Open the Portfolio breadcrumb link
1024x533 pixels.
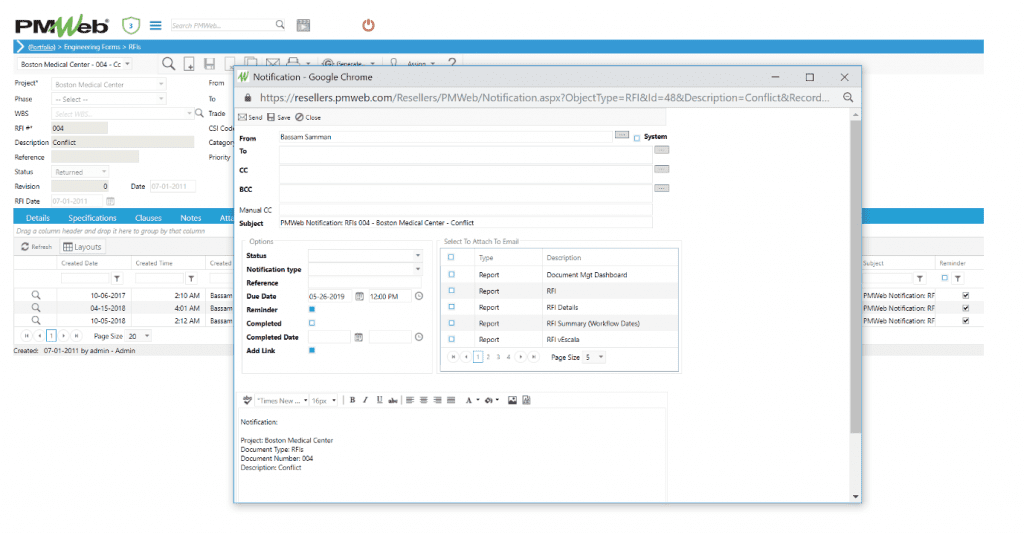pyautogui.click(x=42, y=47)
